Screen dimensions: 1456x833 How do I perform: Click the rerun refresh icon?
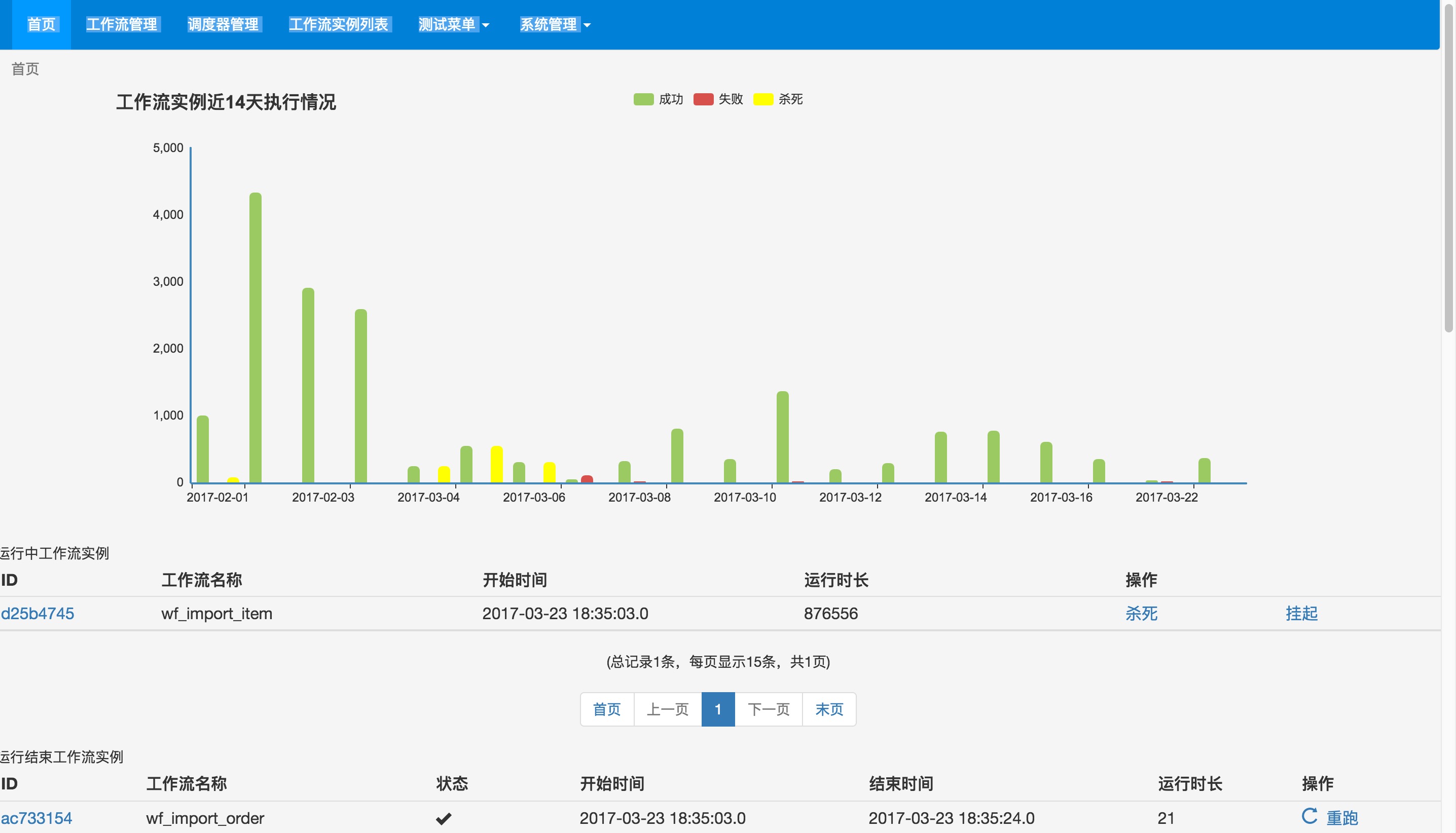coord(1309,816)
